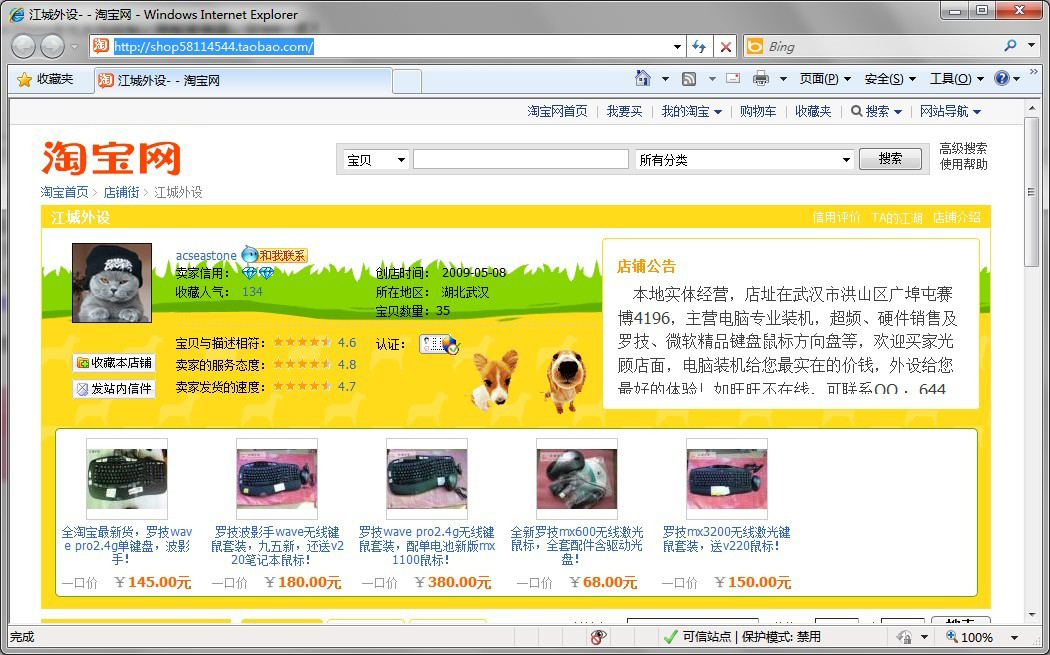Open the 罗技mx3200 keyboard product thumbnail
Viewport: 1050px width, 655px height.
[726, 477]
